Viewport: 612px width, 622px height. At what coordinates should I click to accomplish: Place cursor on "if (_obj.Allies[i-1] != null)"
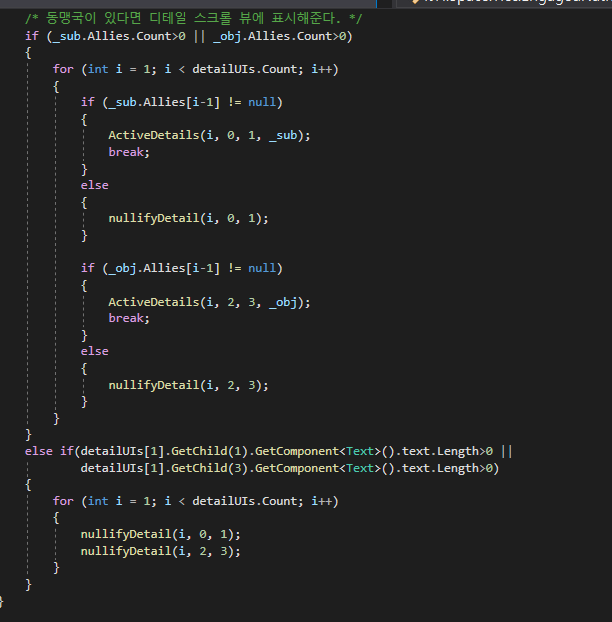pyautogui.click(x=182, y=269)
